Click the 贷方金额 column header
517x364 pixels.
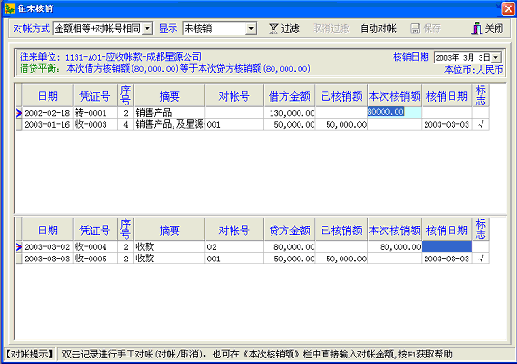[289, 230]
